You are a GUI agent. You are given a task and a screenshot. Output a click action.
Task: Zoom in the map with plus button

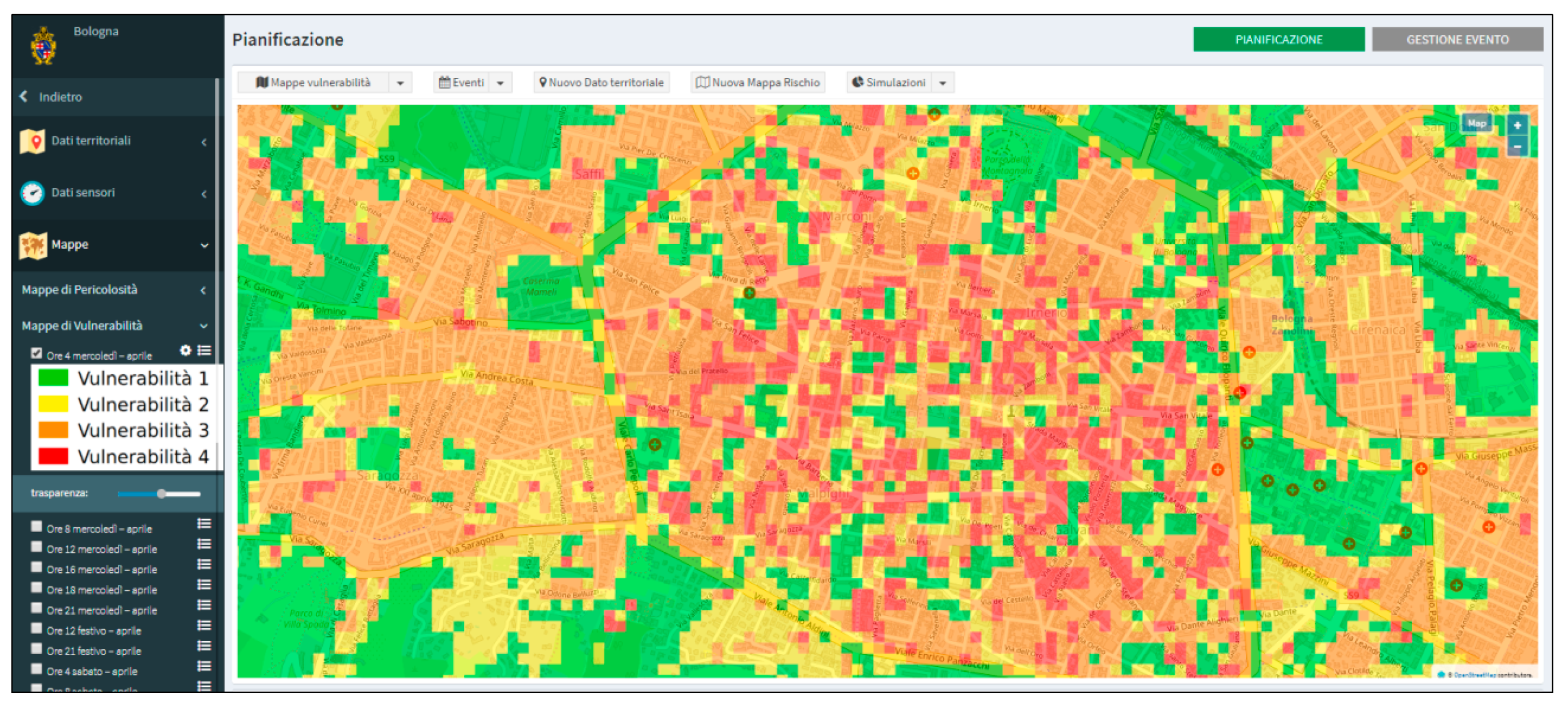(1517, 126)
